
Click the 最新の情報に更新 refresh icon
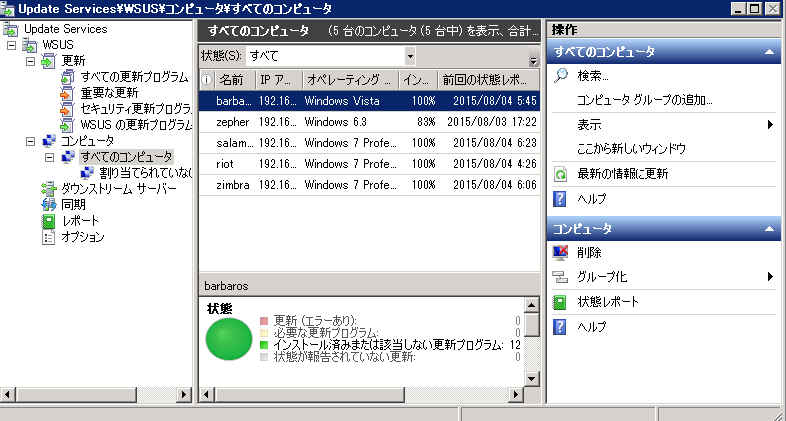point(560,174)
